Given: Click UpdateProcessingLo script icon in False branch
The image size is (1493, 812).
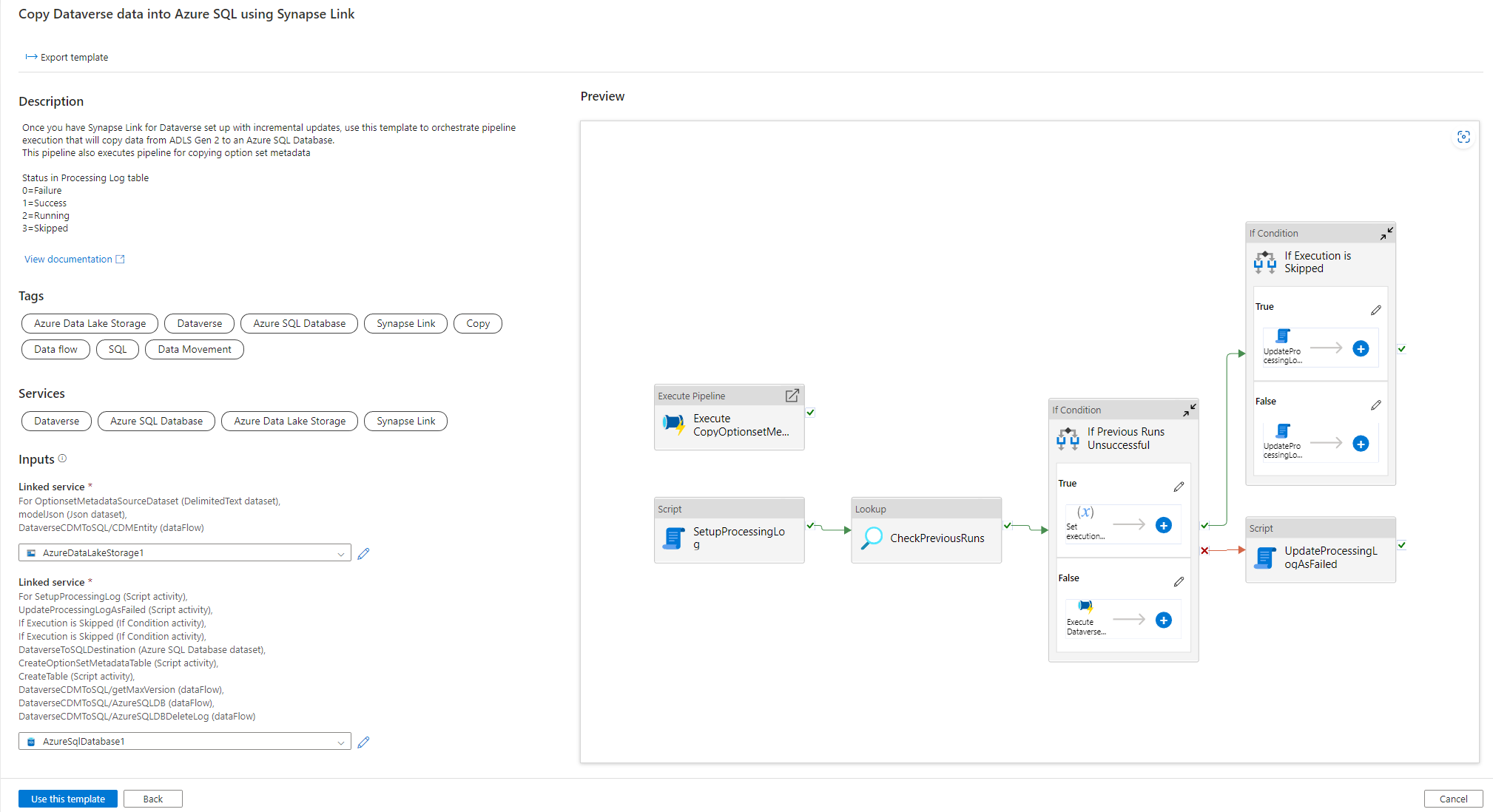Looking at the screenshot, I should [1283, 431].
